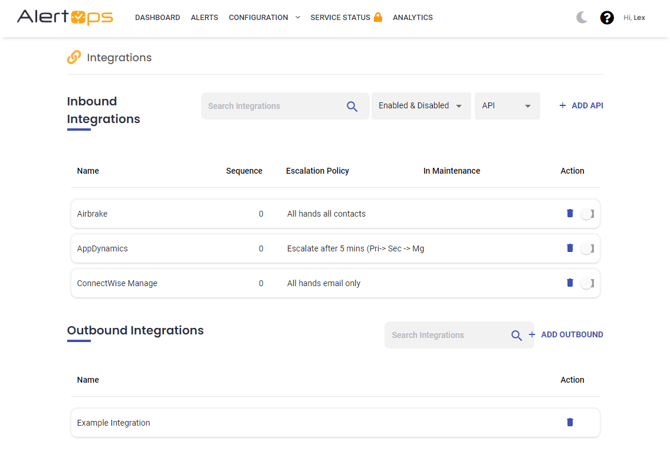Delete the Example Integration outbound entry

coord(570,422)
